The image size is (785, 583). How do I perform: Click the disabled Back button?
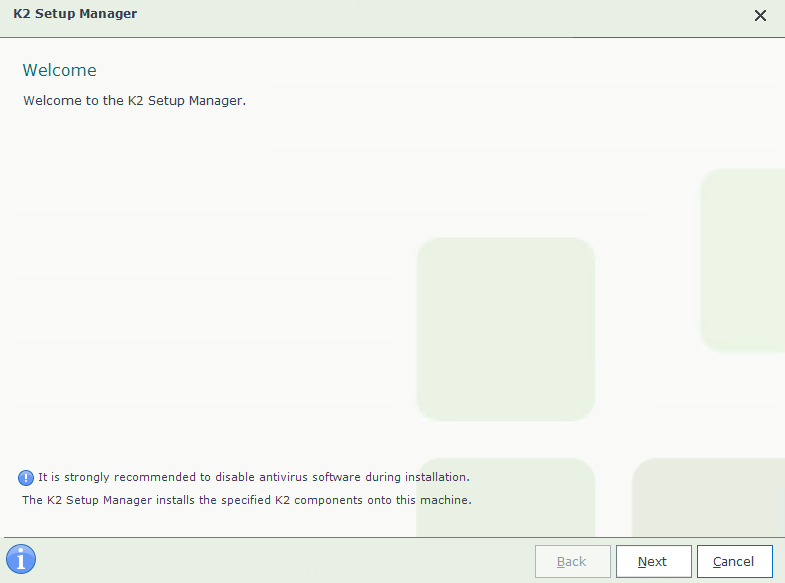[572, 561]
